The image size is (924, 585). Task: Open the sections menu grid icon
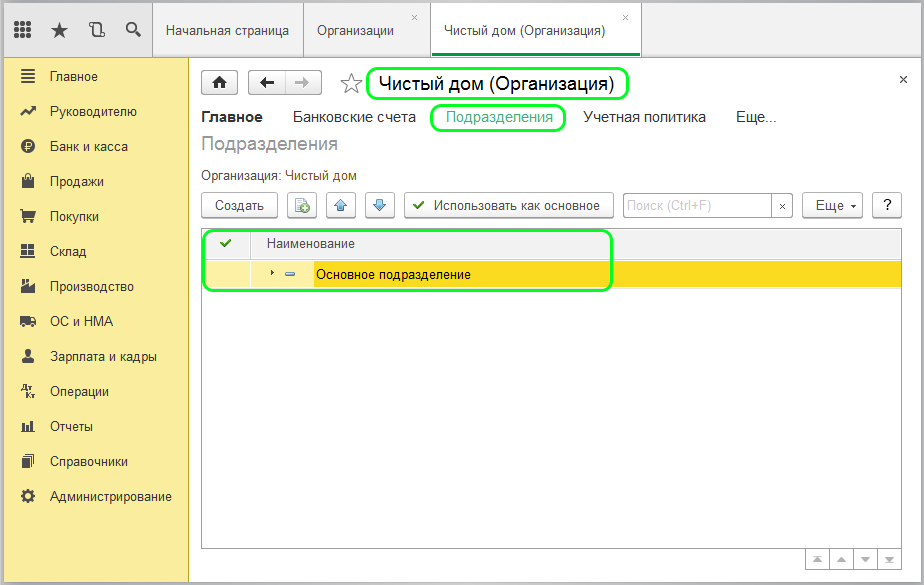(22, 30)
